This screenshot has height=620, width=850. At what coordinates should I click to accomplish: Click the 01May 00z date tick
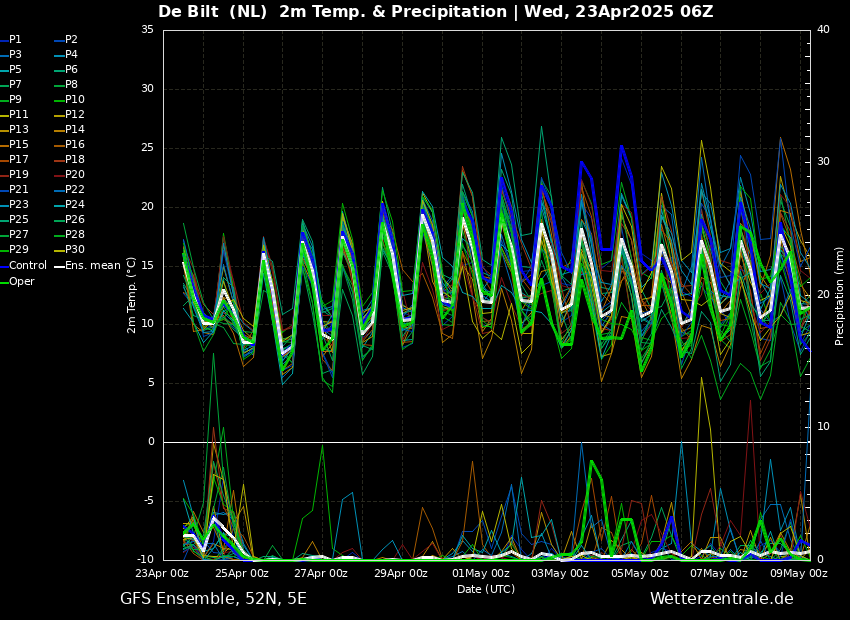[x=480, y=574]
